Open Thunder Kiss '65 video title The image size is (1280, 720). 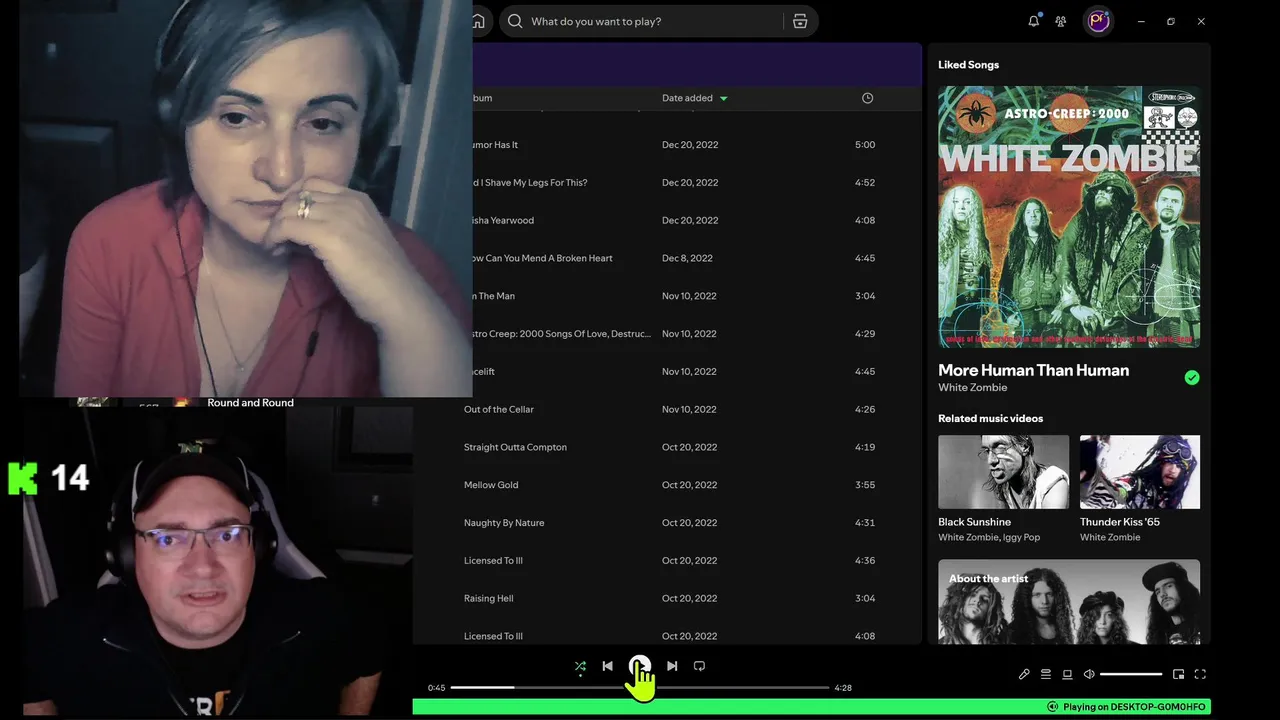pyautogui.click(x=1120, y=522)
